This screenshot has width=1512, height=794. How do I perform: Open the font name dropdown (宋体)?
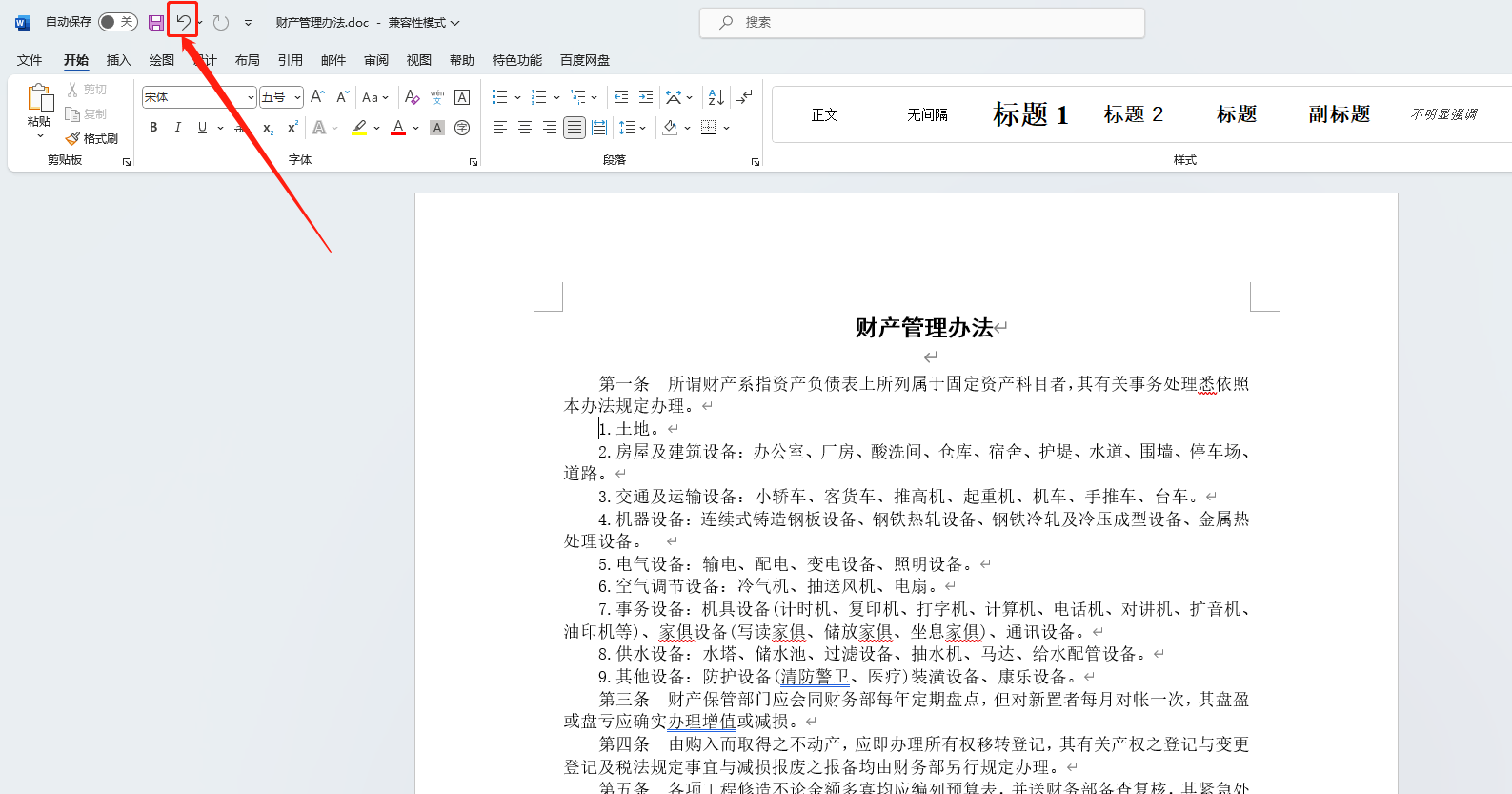251,97
